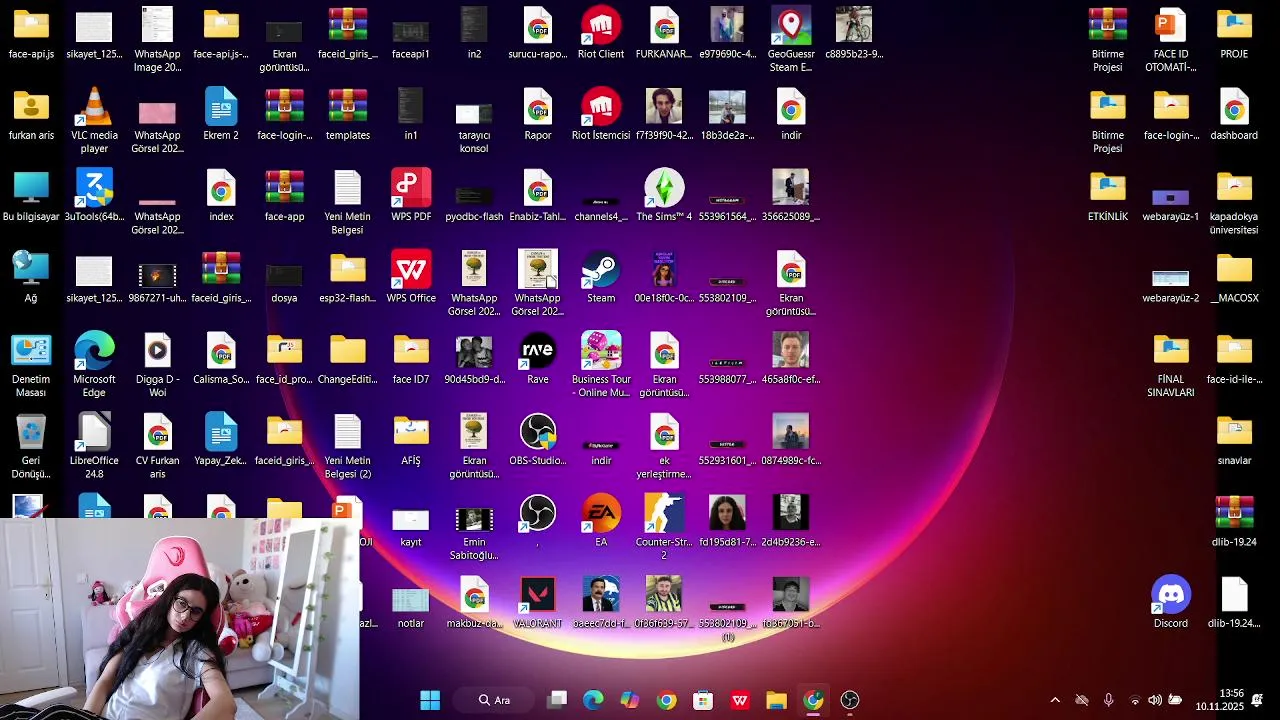
Task: Open the OBS-Studio desktop shortcut
Action: pos(538,440)
